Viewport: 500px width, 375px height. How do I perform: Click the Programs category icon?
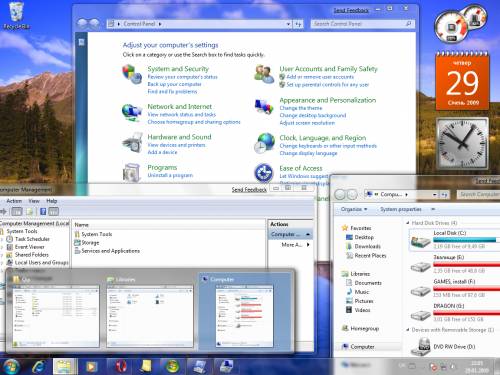point(132,172)
